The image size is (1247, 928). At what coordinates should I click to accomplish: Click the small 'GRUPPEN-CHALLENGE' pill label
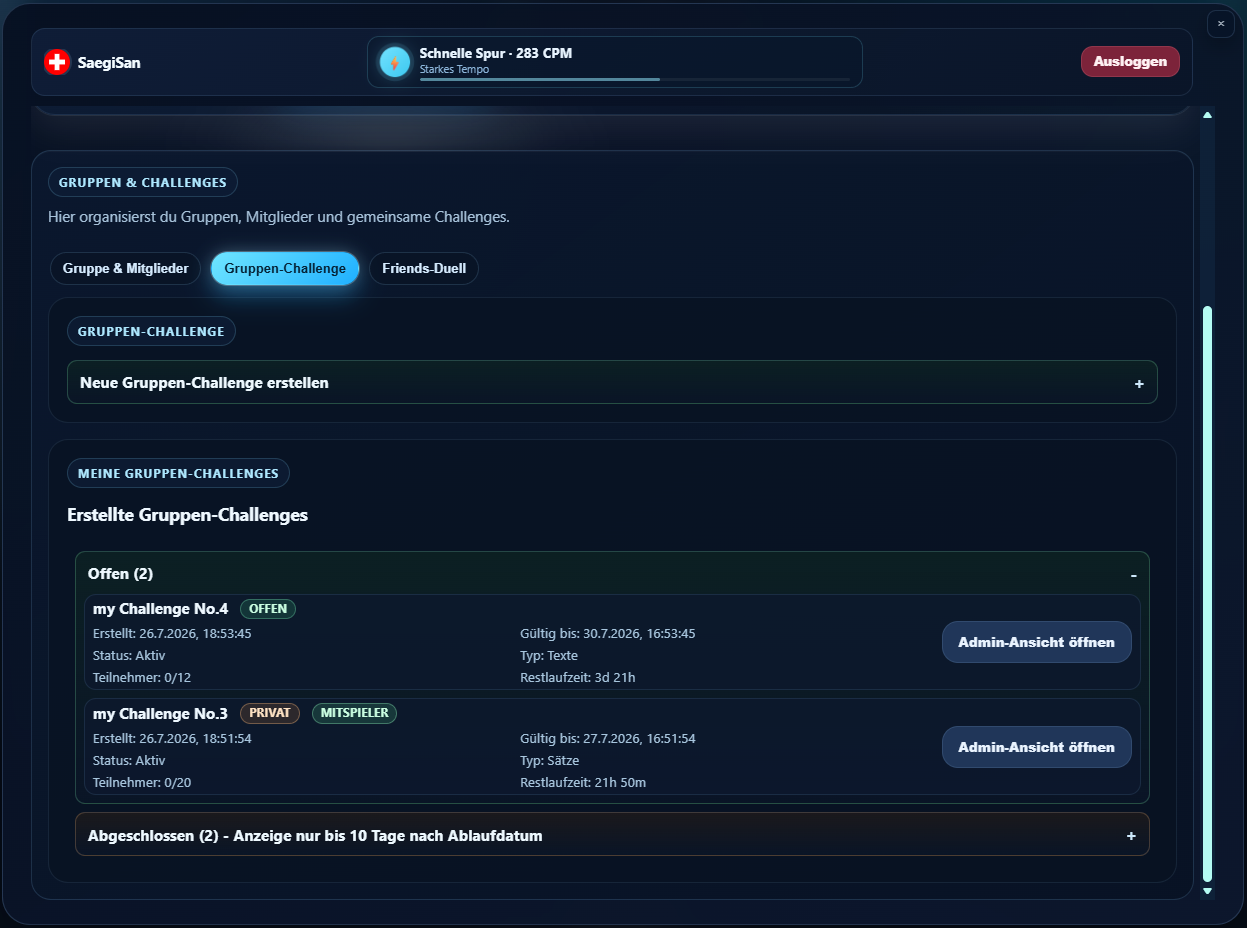151,331
